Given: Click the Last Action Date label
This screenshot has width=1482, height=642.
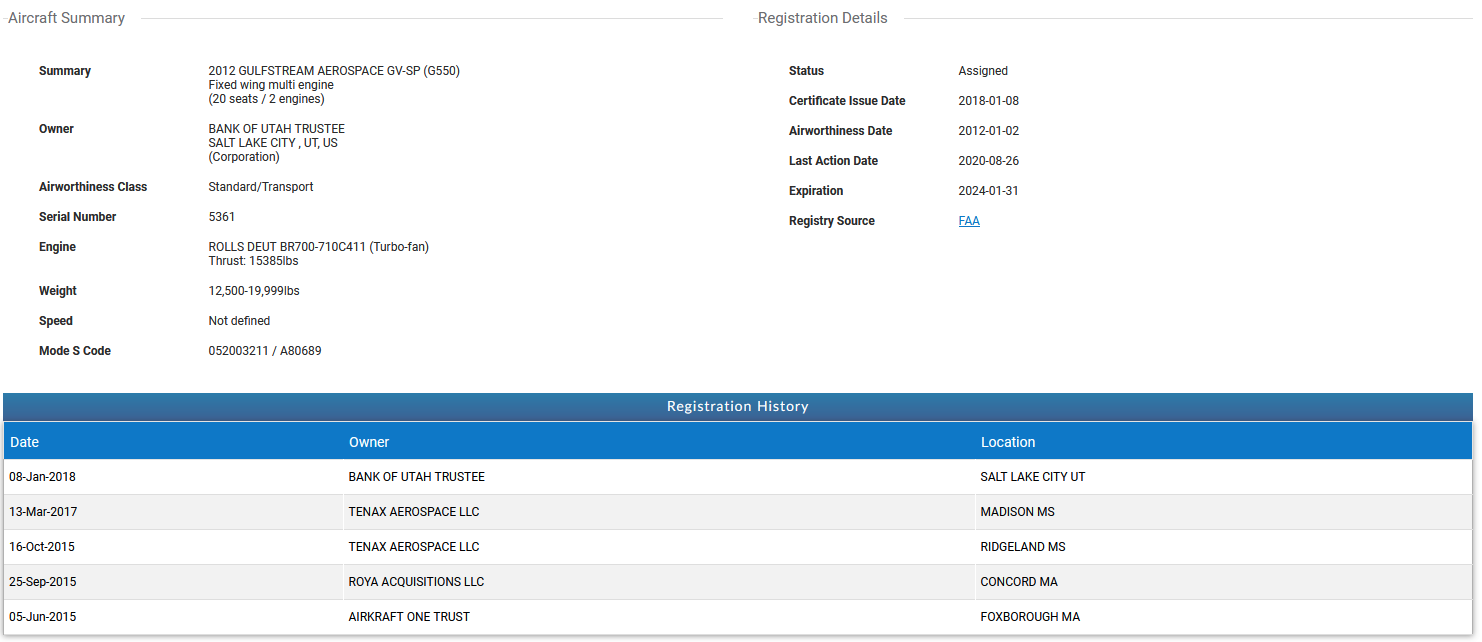Looking at the screenshot, I should pos(834,161).
